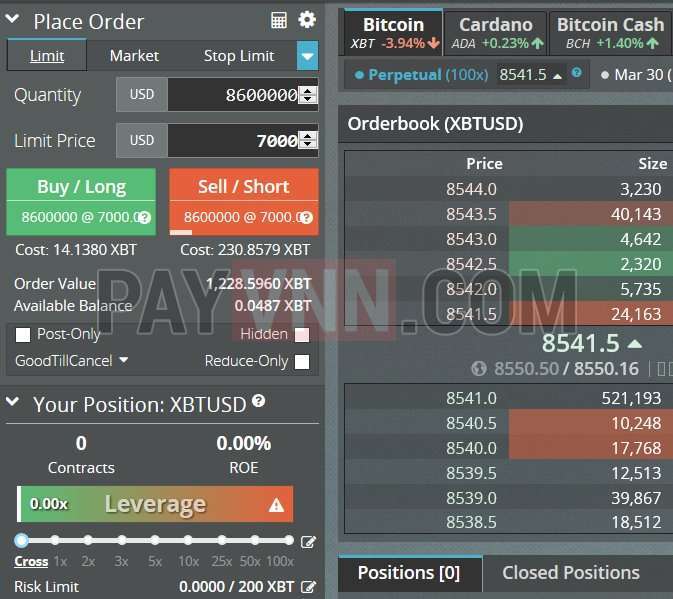Set leverage slider to 10x
Image resolution: width=673 pixels, height=599 pixels.
click(x=187, y=540)
